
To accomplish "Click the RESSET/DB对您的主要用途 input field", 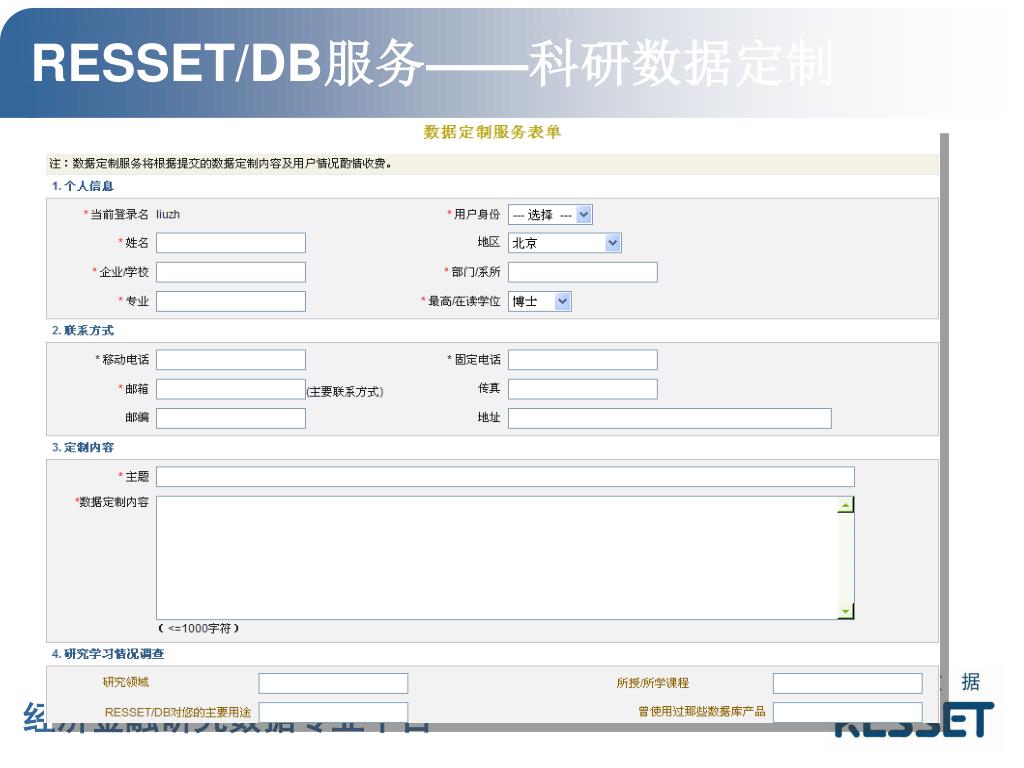I will (333, 712).
